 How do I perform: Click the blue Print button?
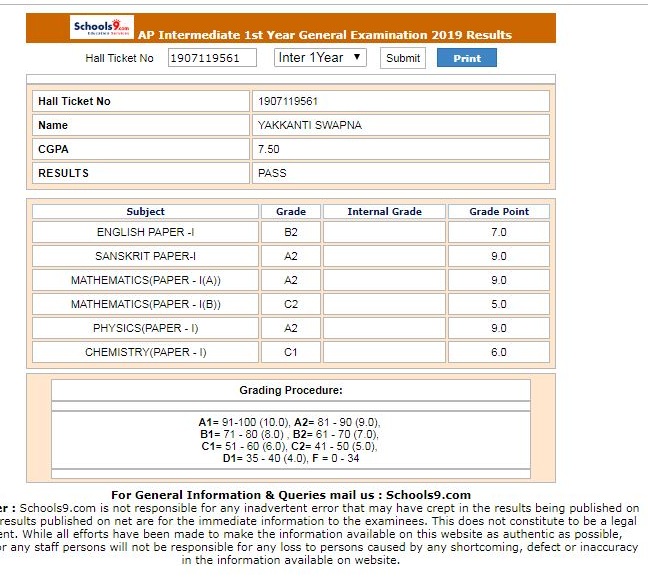[467, 58]
